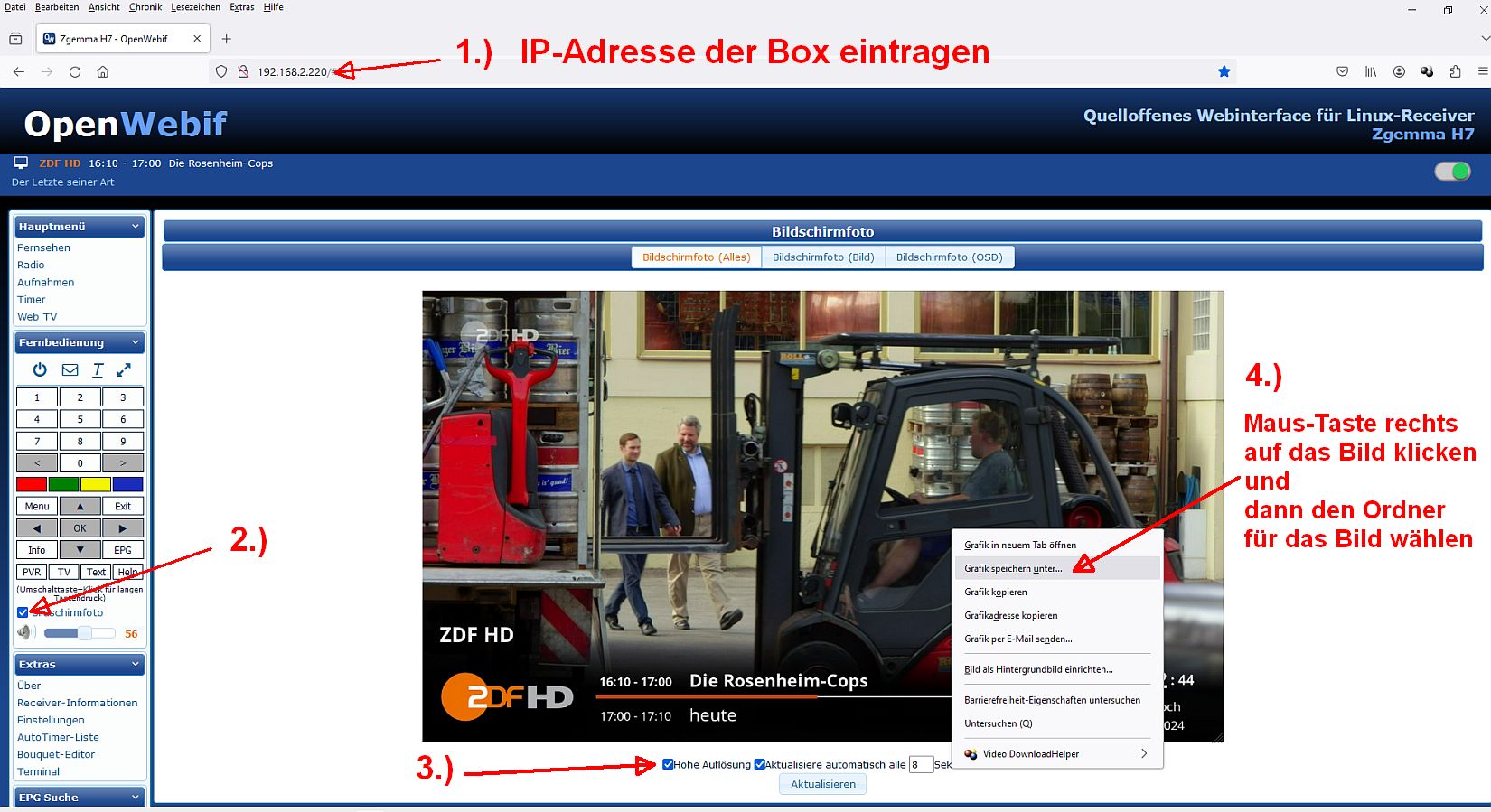Switch to Bildschirmfoto (OSD) tab
This screenshot has width=1491, height=812.
(x=949, y=257)
